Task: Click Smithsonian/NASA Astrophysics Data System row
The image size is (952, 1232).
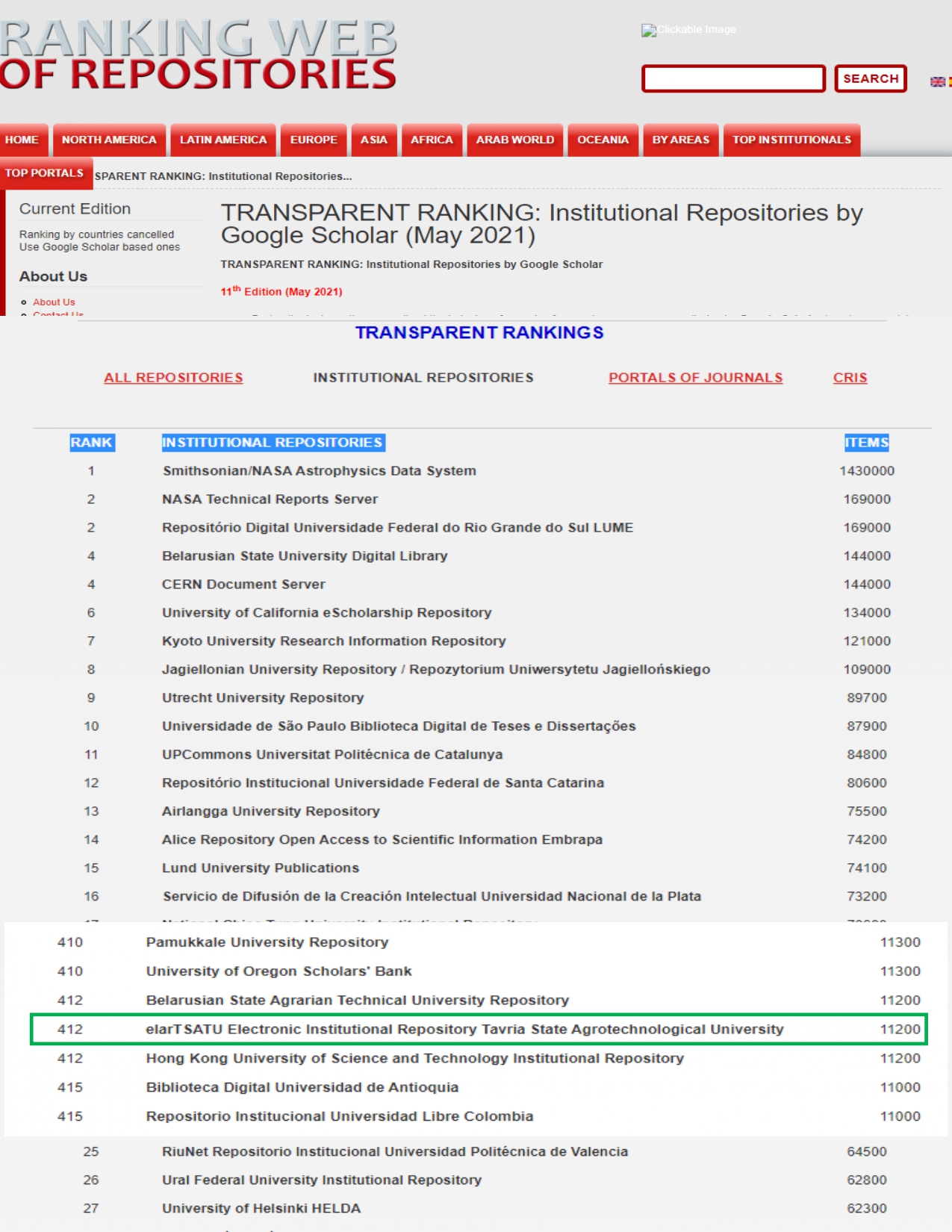Action: [482, 471]
